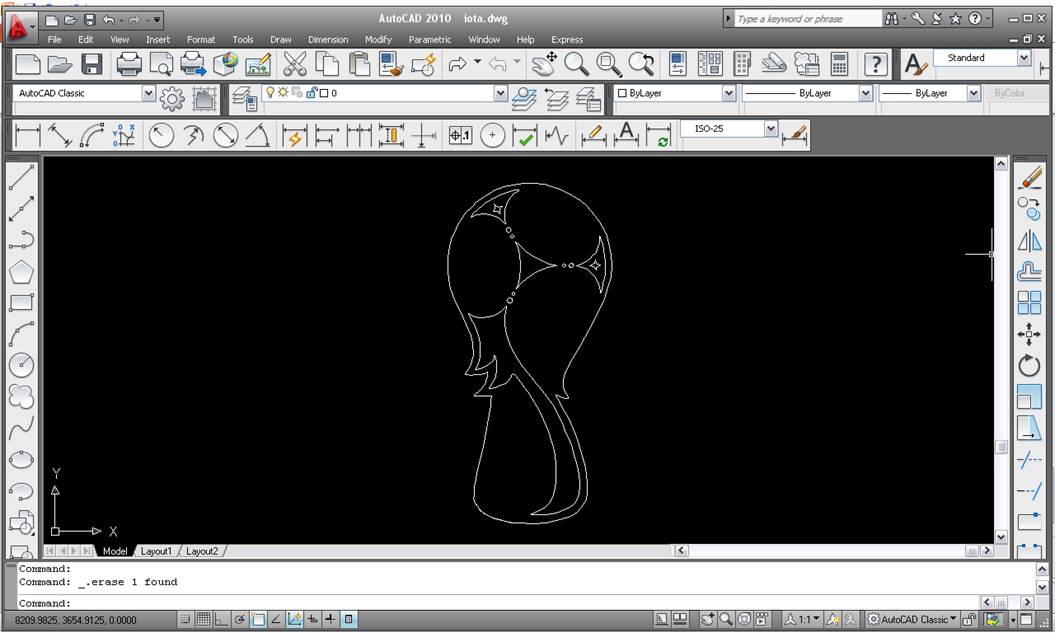Select the Revision Cloud tool
Viewport: 1055px width, 633px height.
click(x=22, y=396)
